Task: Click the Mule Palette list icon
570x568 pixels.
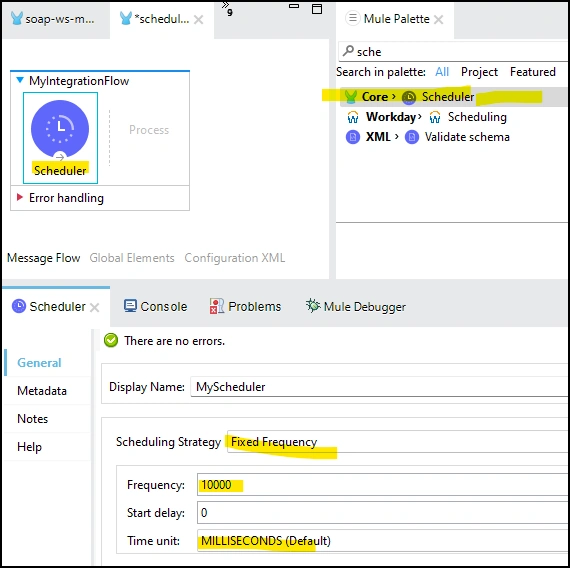Action: point(353,18)
